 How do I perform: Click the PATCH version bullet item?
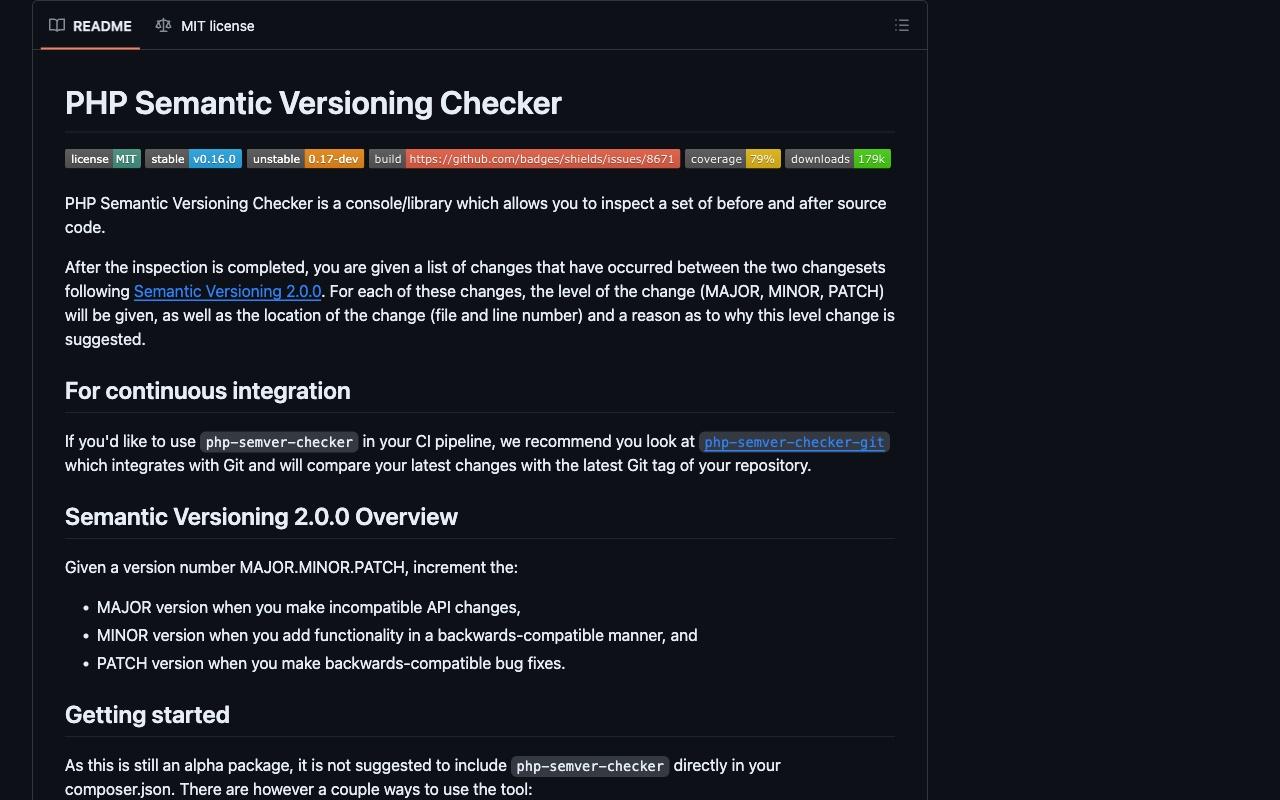tap(331, 663)
